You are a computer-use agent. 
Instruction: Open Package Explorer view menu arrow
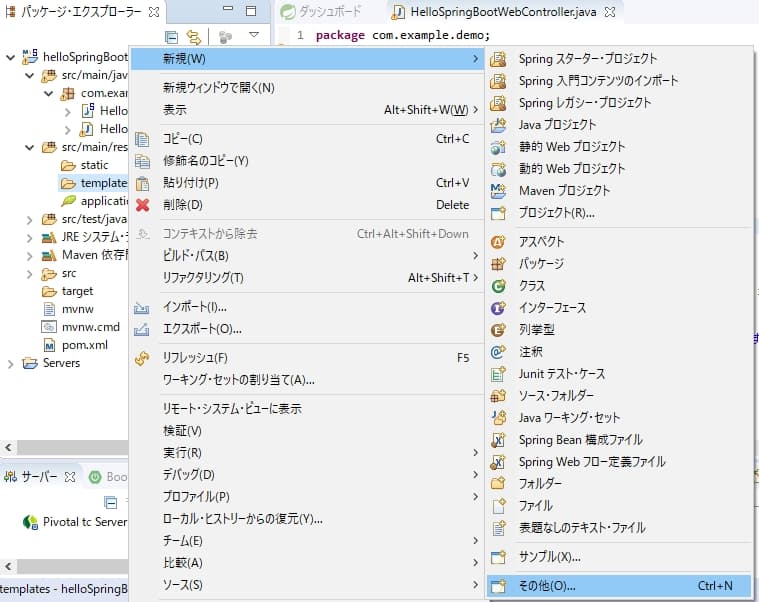[x=254, y=35]
